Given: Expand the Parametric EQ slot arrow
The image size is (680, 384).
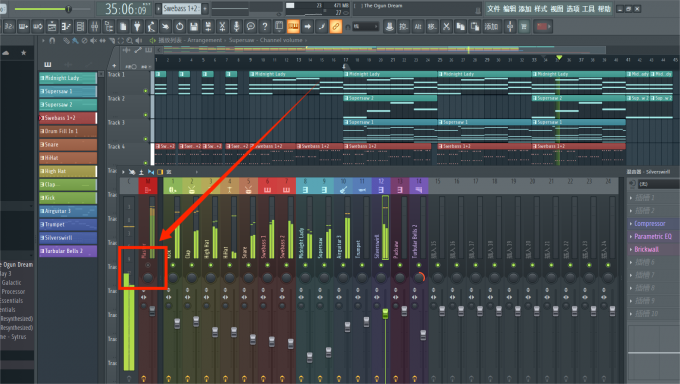Looking at the screenshot, I should pyautogui.click(x=631, y=236).
